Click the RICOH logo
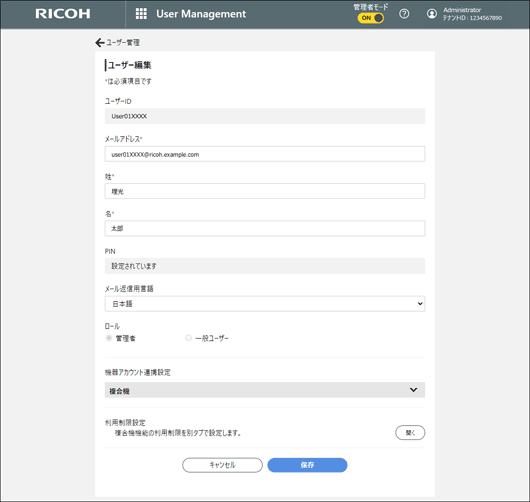 tap(63, 14)
